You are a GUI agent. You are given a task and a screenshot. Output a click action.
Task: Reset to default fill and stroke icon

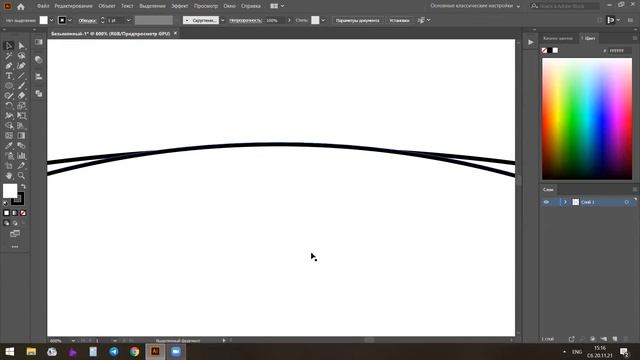5,203
